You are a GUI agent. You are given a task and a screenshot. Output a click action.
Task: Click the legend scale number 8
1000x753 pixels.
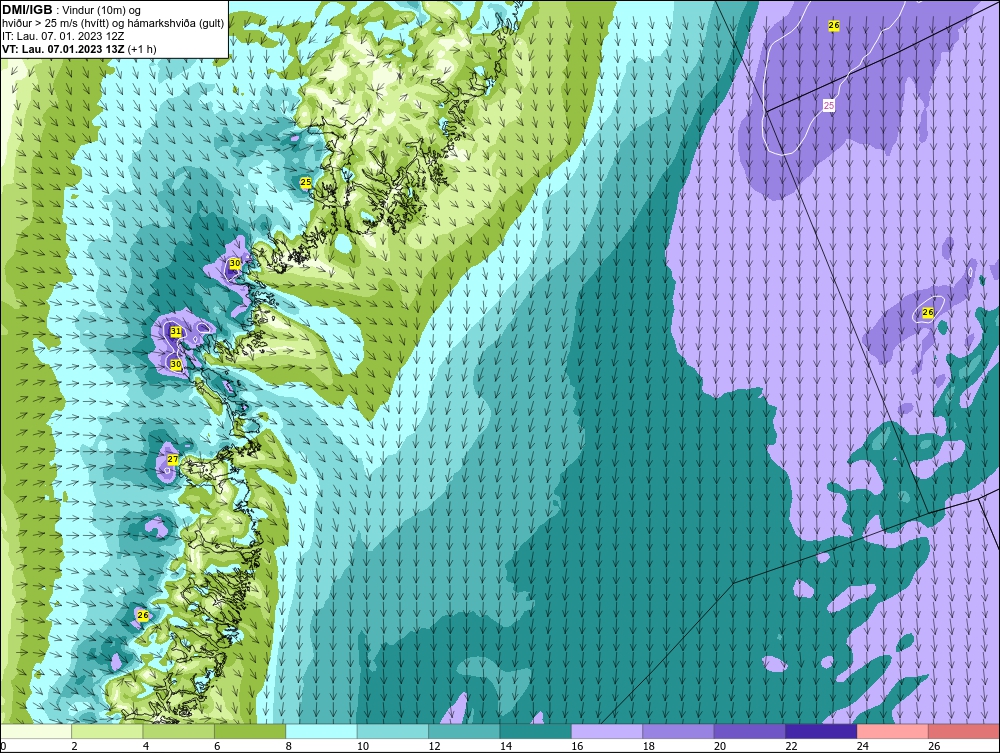[289, 746]
